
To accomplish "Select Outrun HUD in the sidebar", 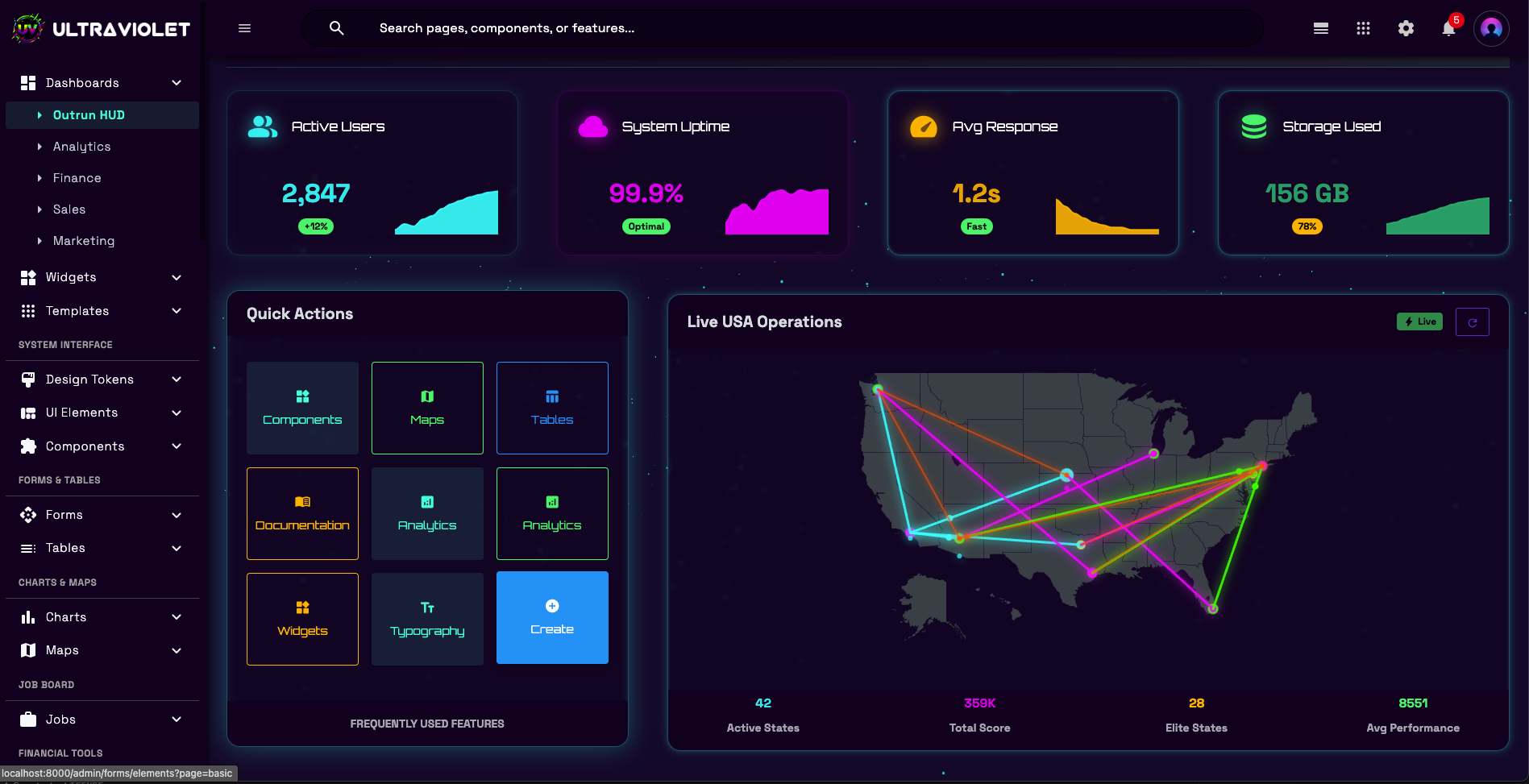I will click(x=87, y=115).
